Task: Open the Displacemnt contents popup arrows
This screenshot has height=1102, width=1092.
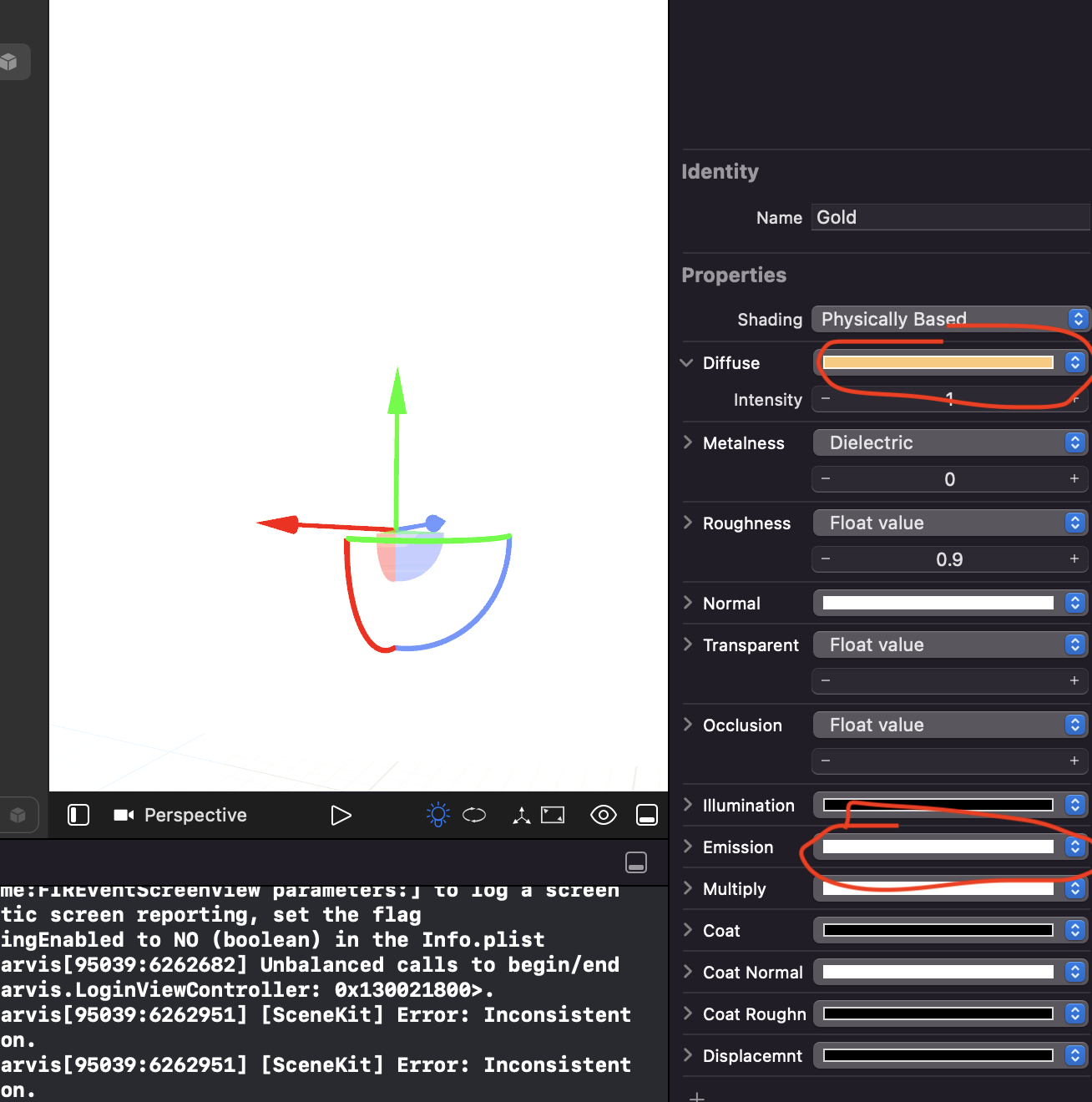Action: pyautogui.click(x=1075, y=1055)
